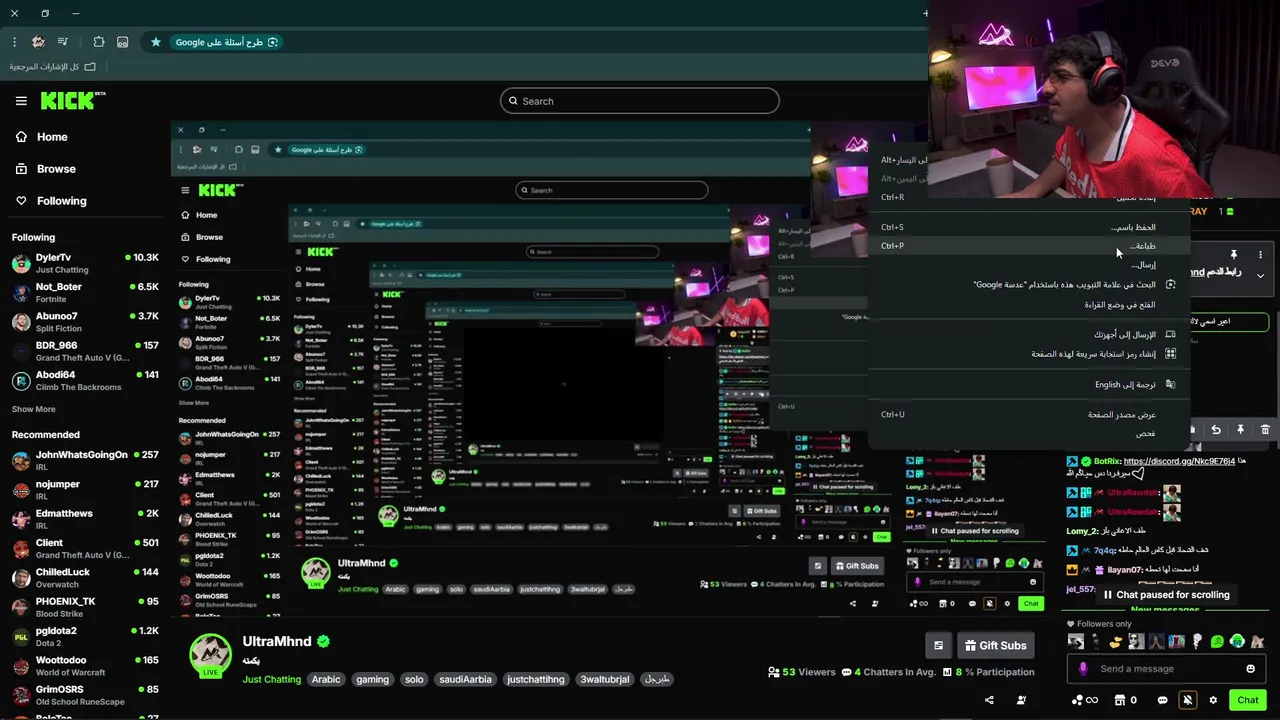The image size is (1280, 720).
Task: Focus the main page Search field
Action: pos(640,101)
